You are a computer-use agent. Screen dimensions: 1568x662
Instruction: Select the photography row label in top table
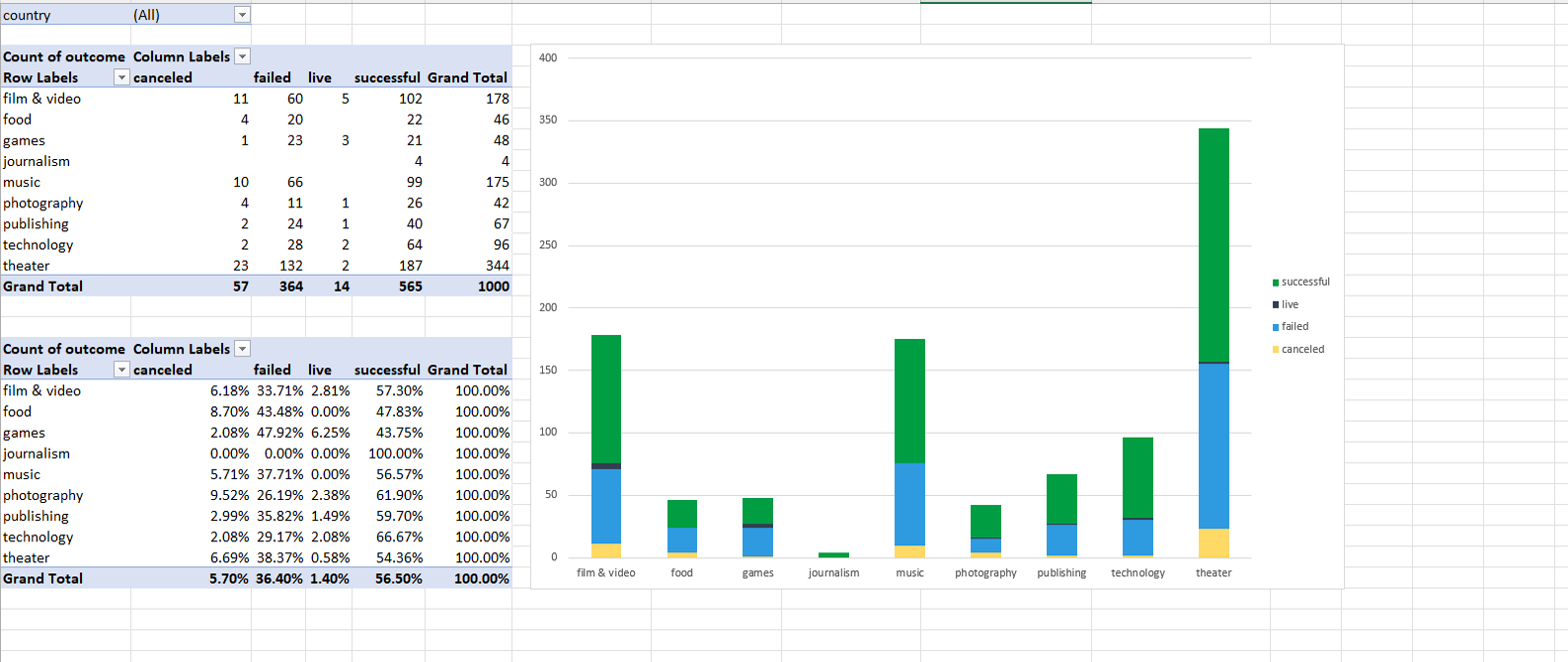[x=43, y=204]
